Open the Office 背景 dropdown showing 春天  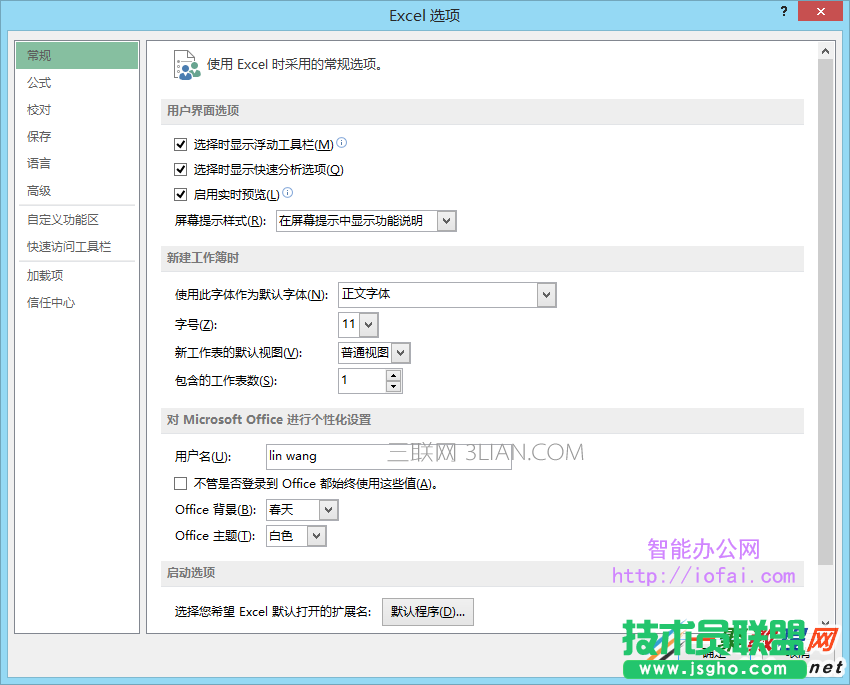tap(330, 509)
